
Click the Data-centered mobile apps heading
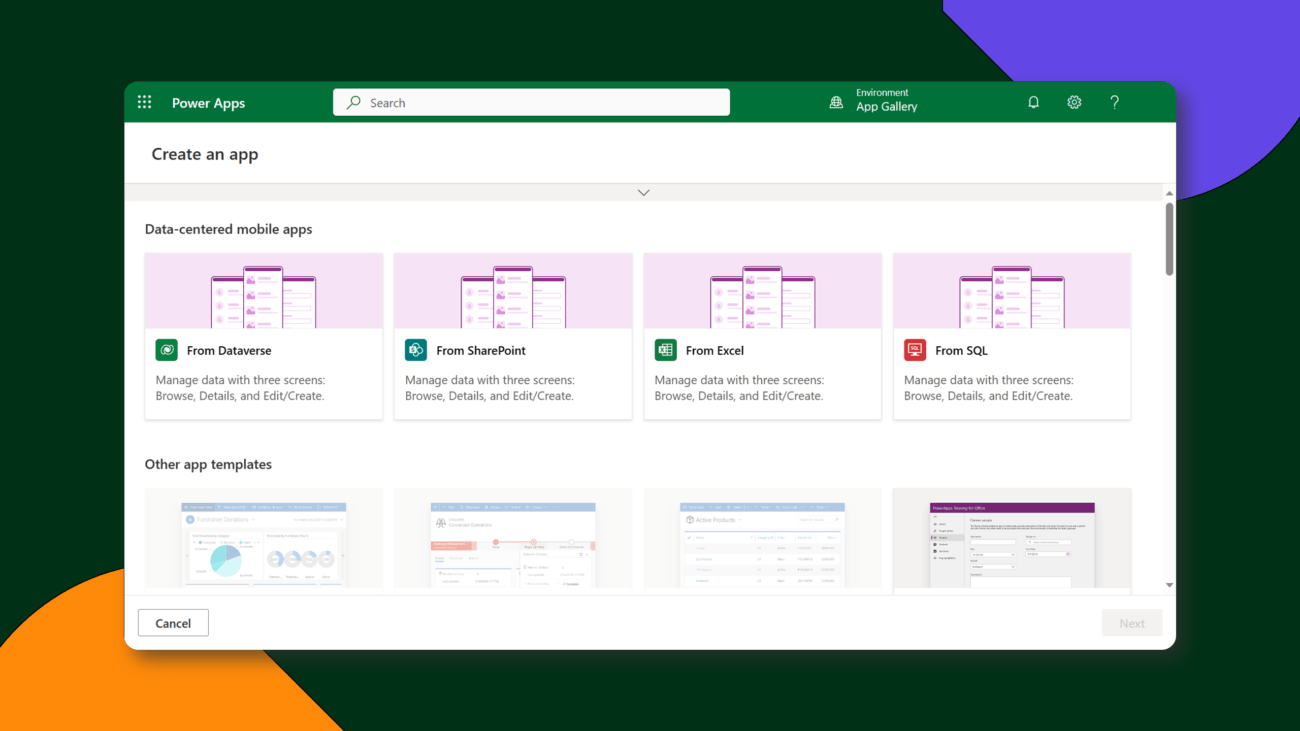[228, 229]
